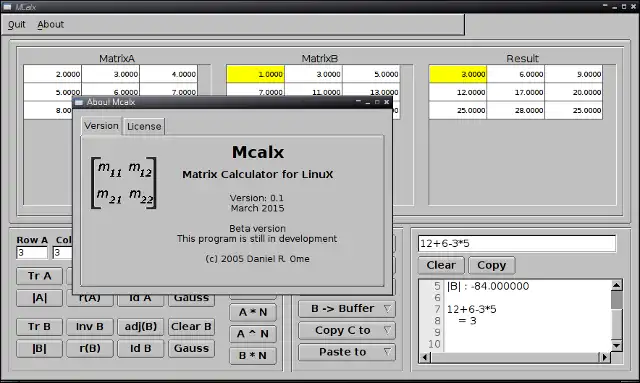Click the Clear button under expression

[x=441, y=265]
